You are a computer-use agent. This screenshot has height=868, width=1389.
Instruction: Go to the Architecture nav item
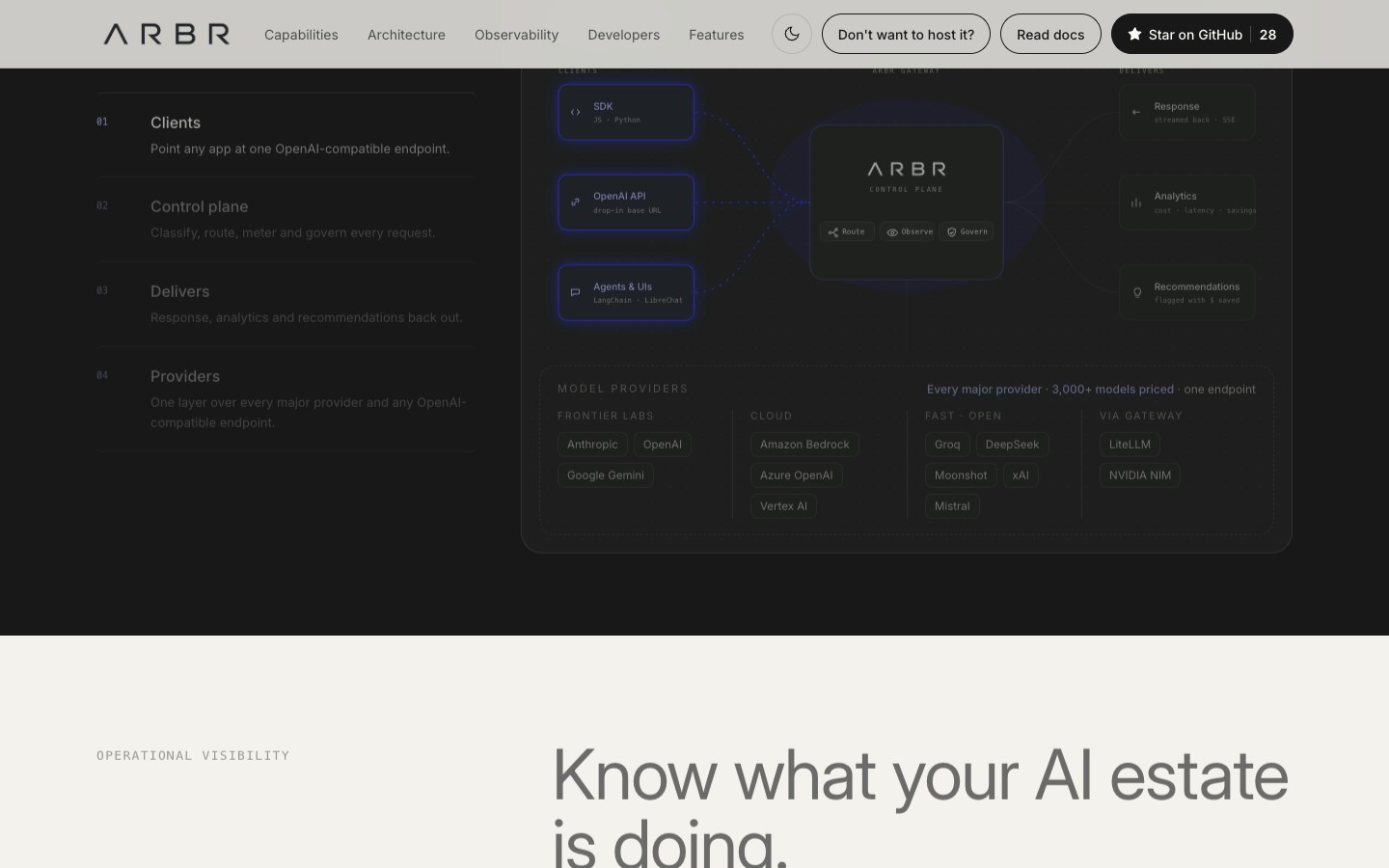(x=406, y=35)
